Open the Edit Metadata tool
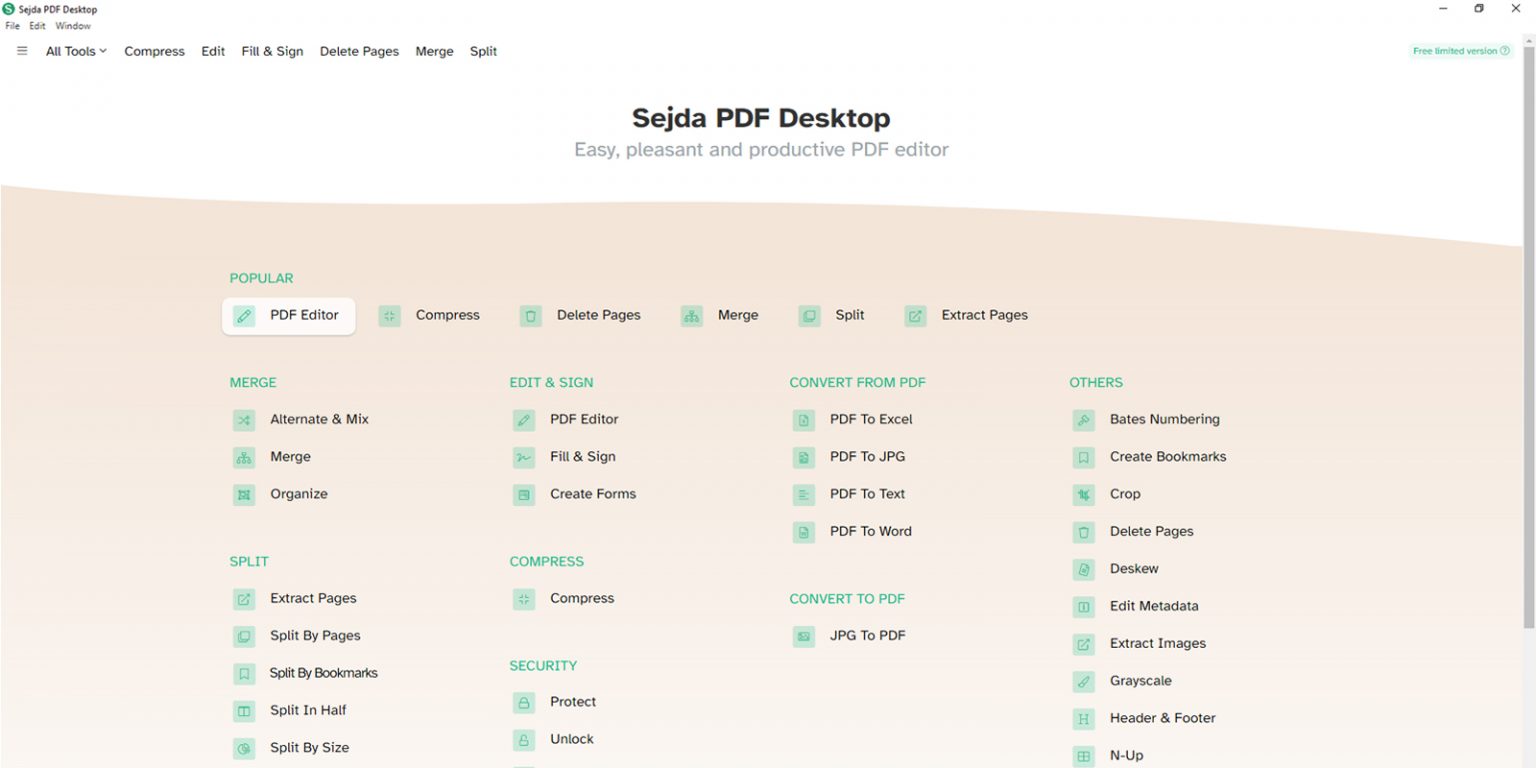The height and width of the screenshot is (768, 1536). tap(1153, 606)
